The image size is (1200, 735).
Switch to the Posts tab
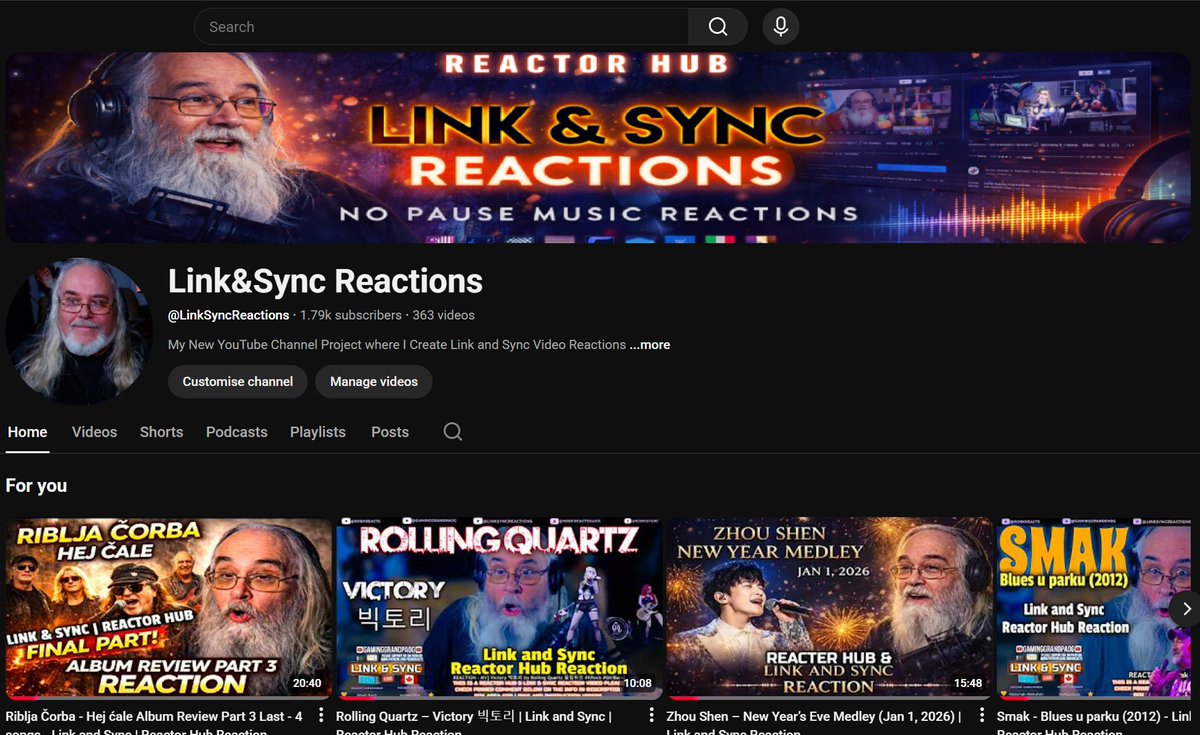click(390, 432)
